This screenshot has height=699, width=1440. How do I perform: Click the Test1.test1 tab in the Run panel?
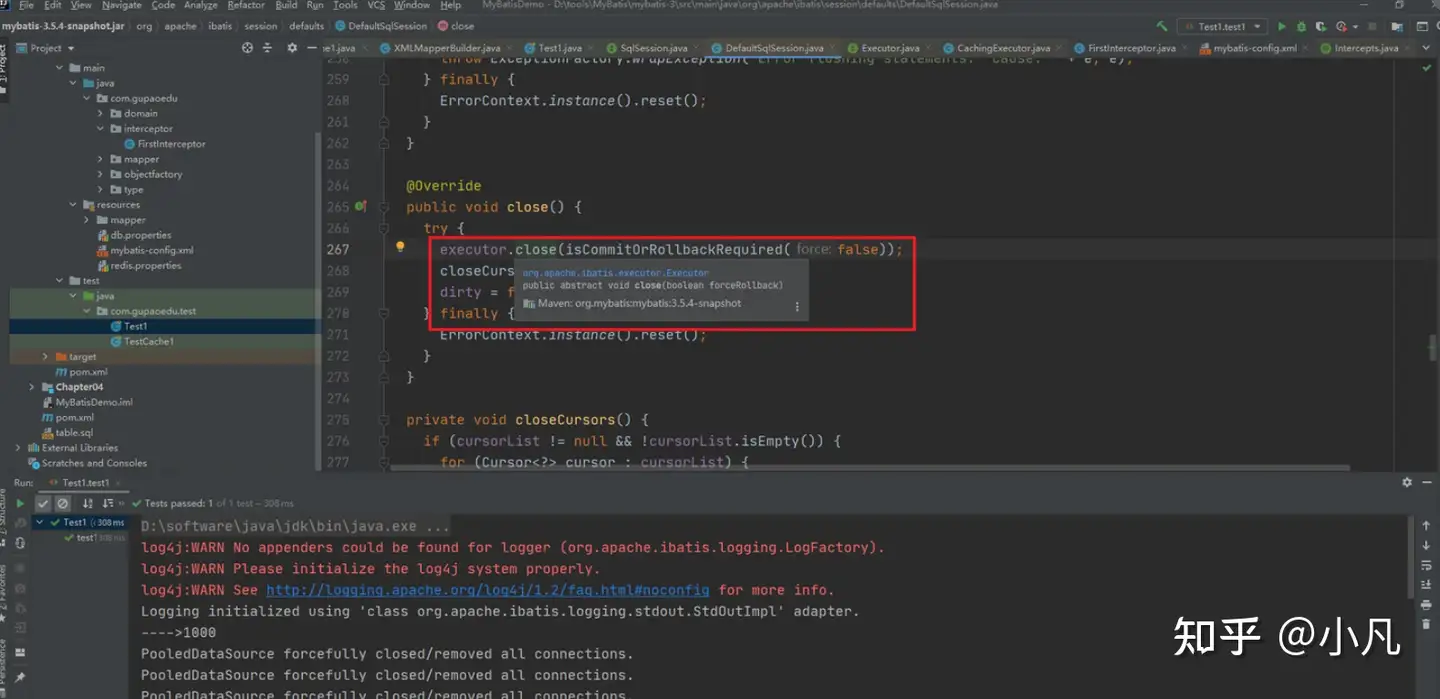pos(87,482)
